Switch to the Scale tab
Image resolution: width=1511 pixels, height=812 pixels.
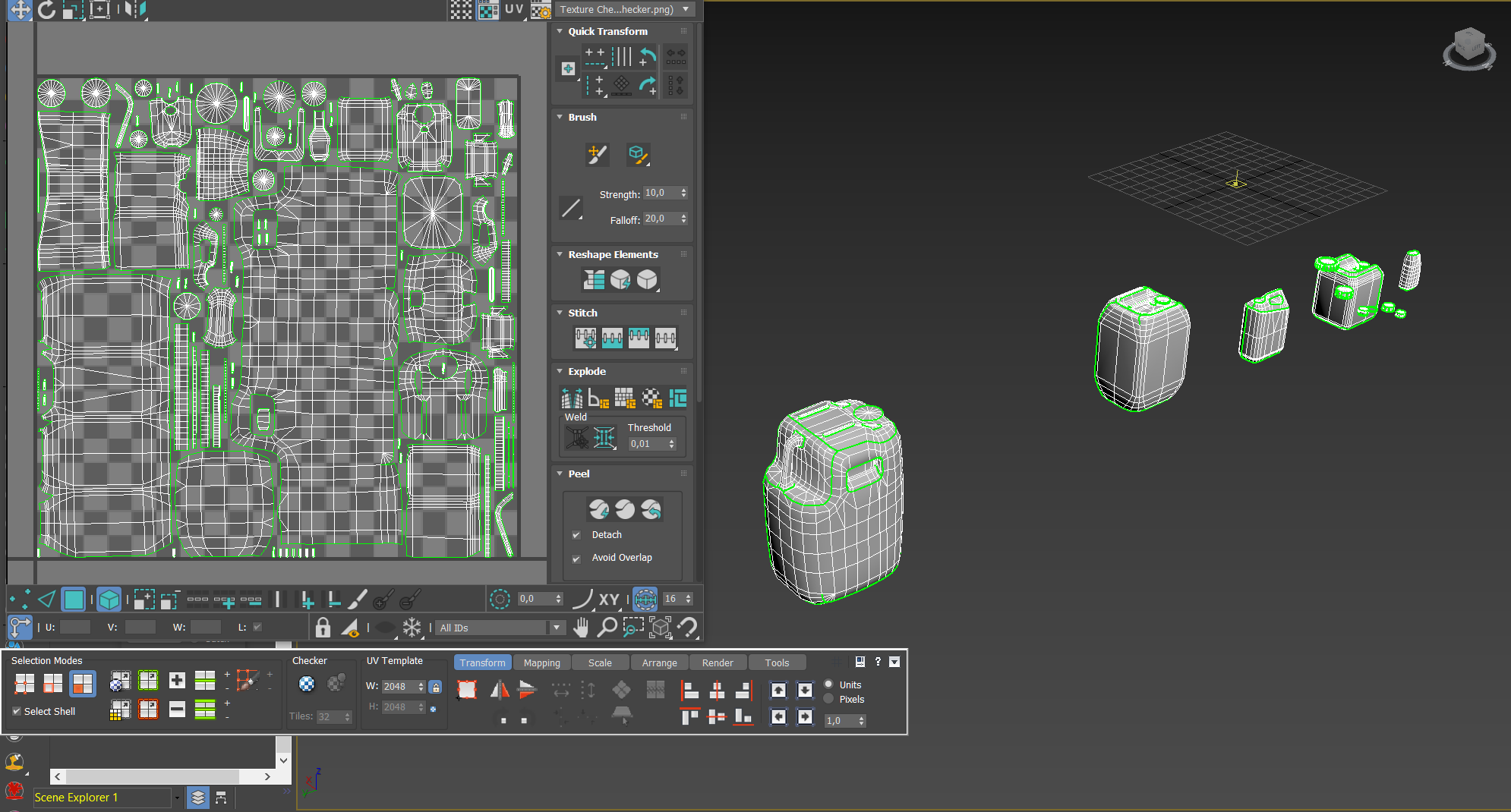click(600, 663)
